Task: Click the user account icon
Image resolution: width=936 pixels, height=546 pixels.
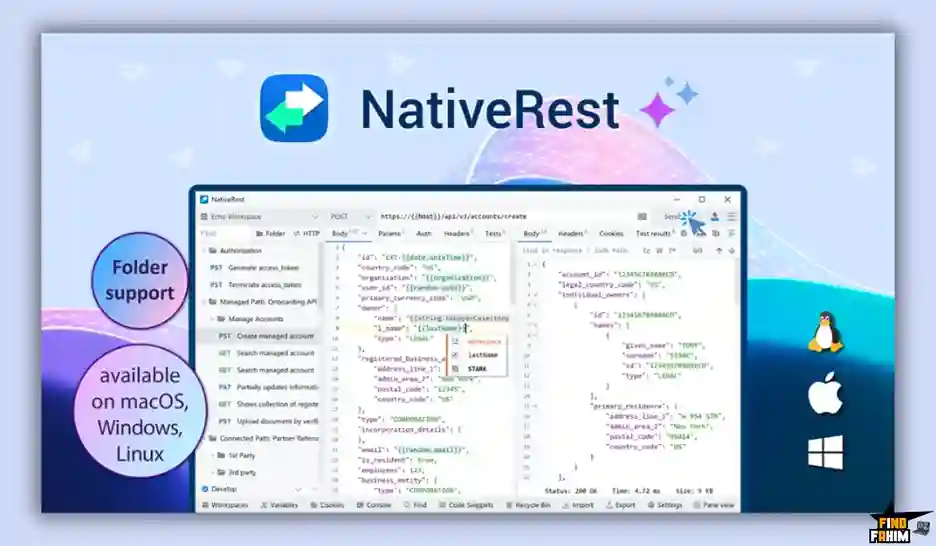Action: click(715, 217)
